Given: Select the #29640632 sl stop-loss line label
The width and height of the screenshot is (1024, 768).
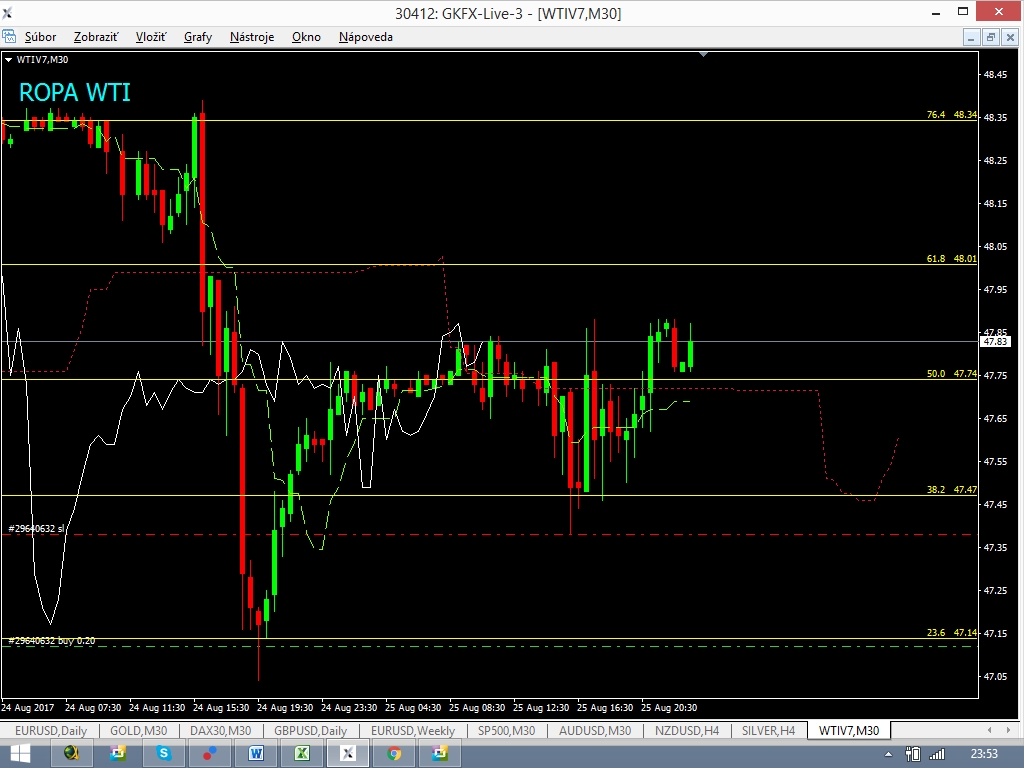Looking at the screenshot, I should pyautogui.click(x=36, y=528).
